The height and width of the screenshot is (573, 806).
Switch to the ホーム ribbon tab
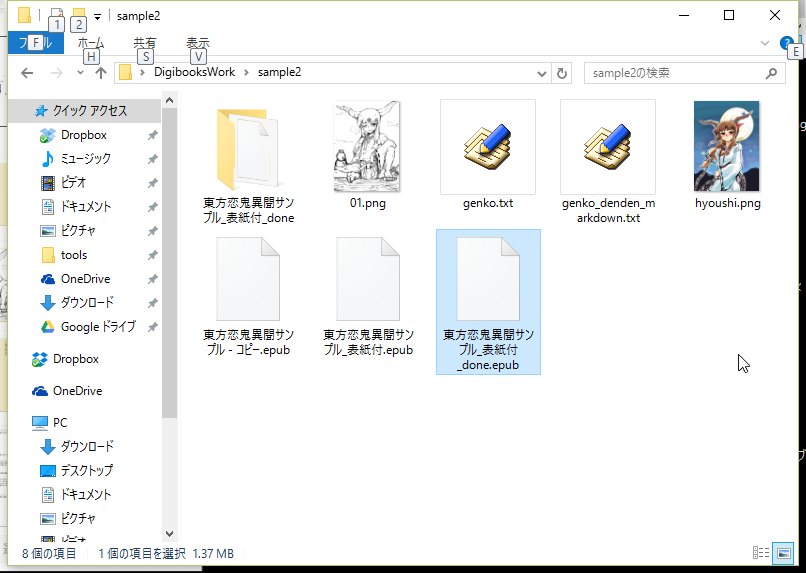91,43
